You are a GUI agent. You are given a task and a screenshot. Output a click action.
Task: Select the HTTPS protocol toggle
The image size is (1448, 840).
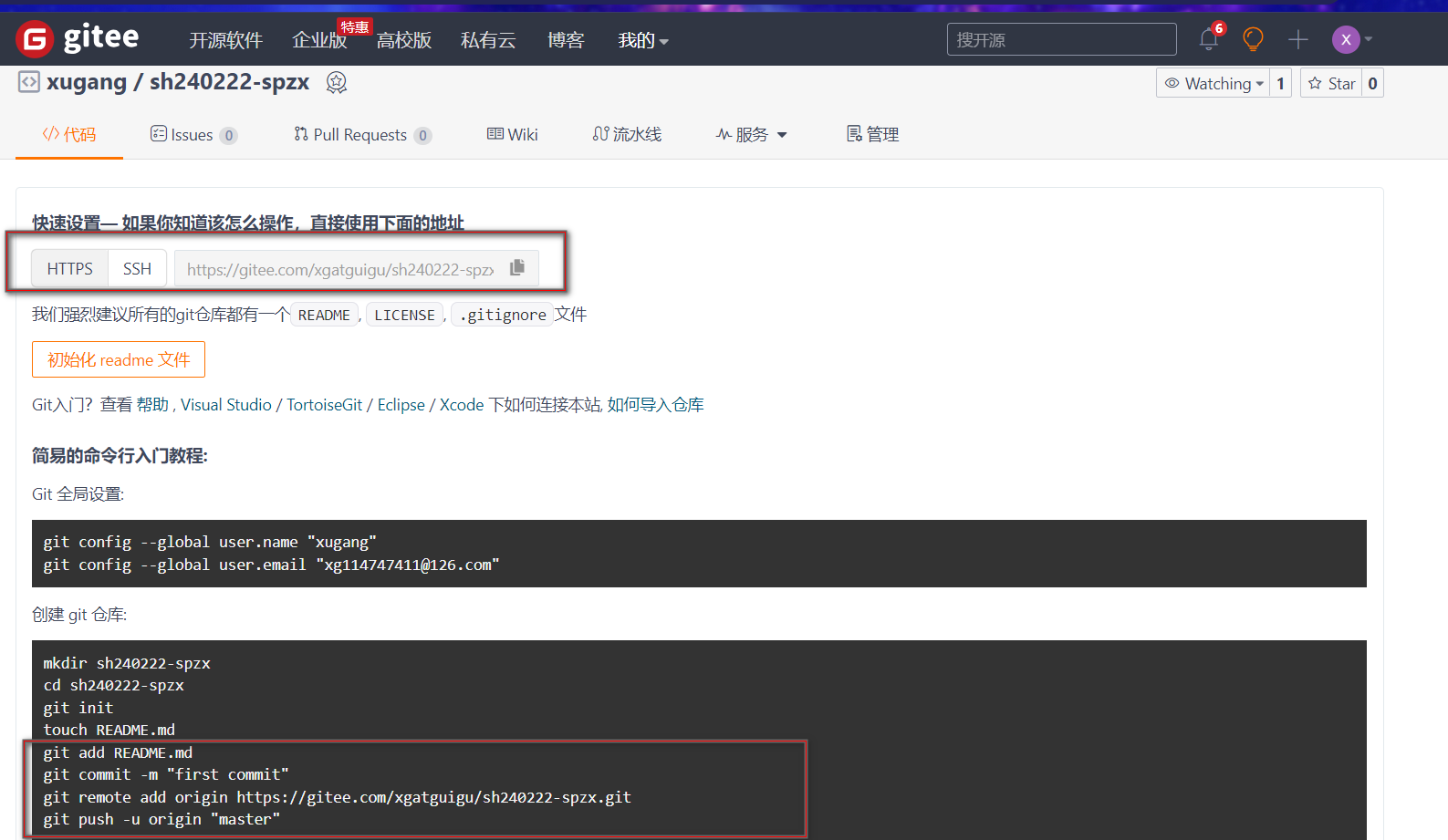[x=70, y=268]
